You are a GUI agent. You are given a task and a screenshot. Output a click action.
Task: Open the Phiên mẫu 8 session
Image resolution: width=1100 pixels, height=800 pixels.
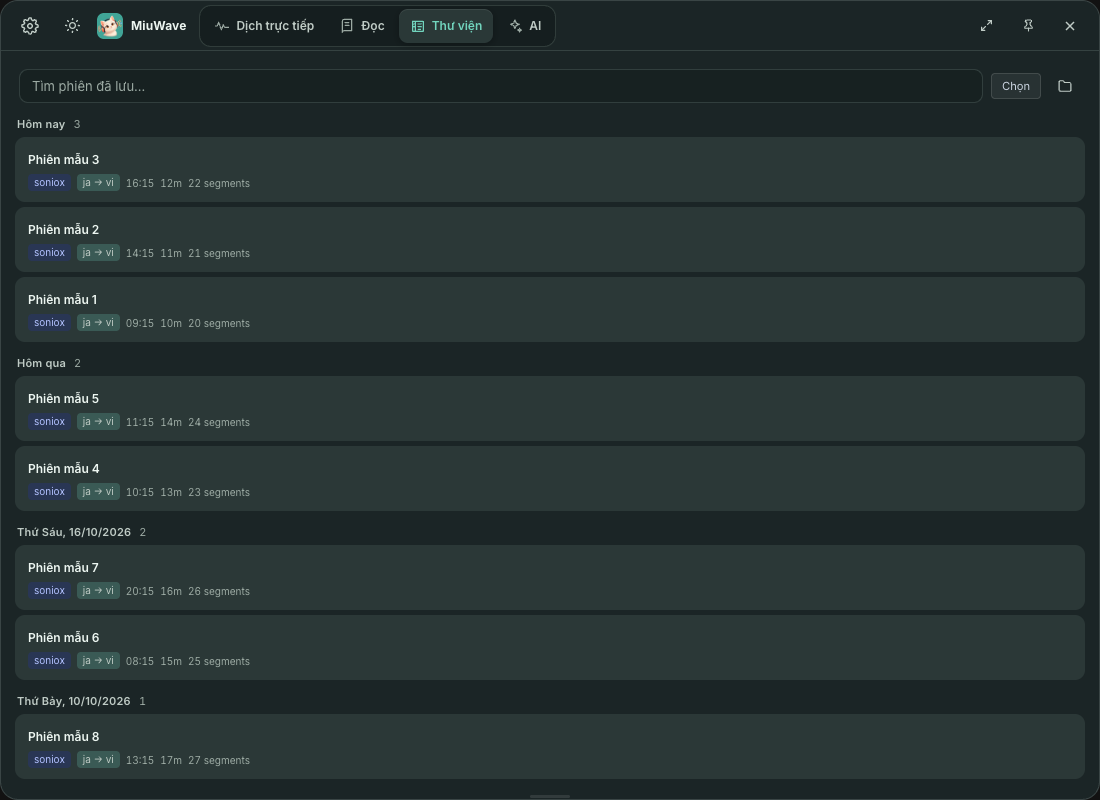tap(550, 747)
